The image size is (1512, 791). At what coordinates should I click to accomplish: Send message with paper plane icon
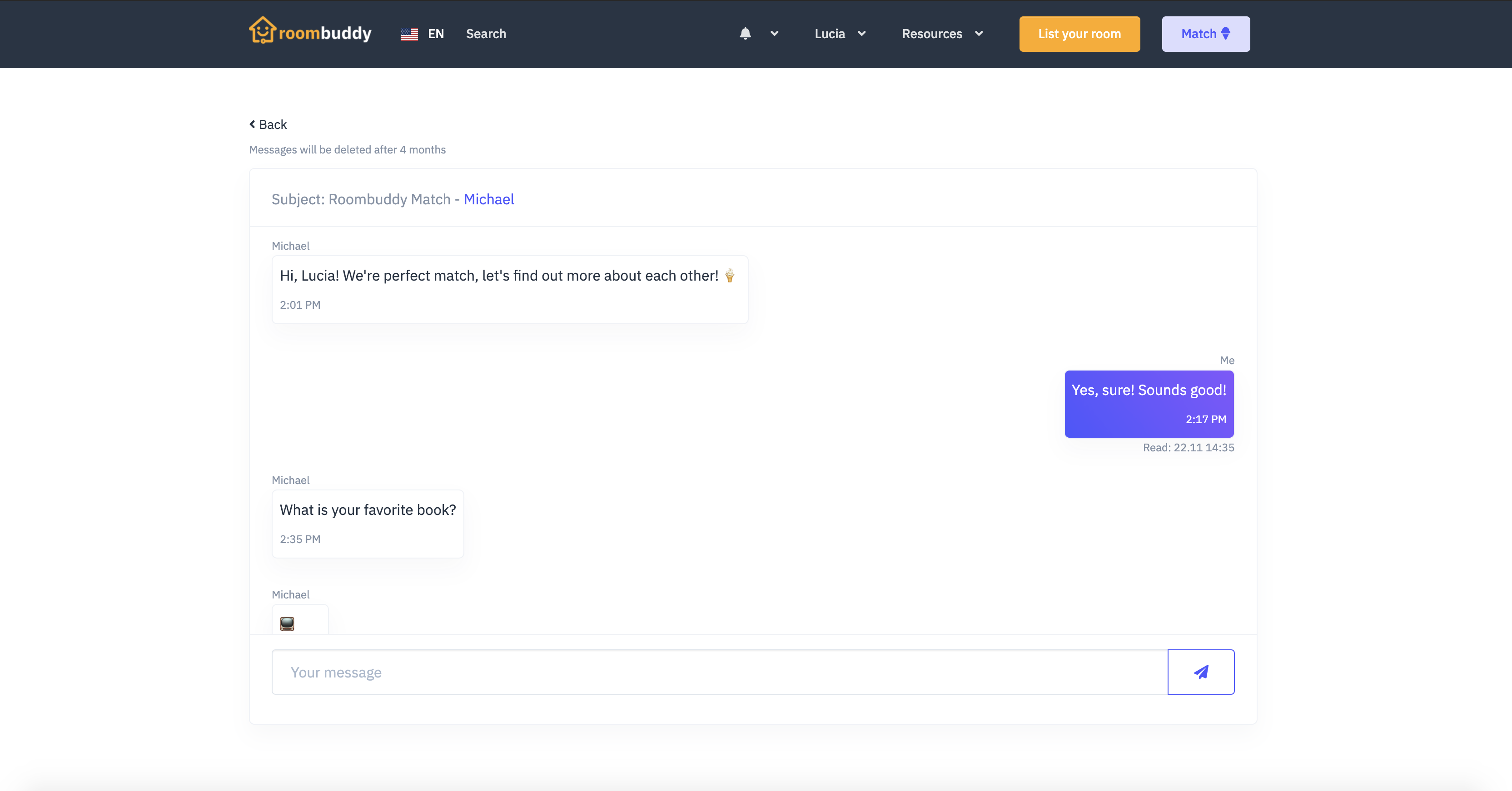pyautogui.click(x=1200, y=672)
